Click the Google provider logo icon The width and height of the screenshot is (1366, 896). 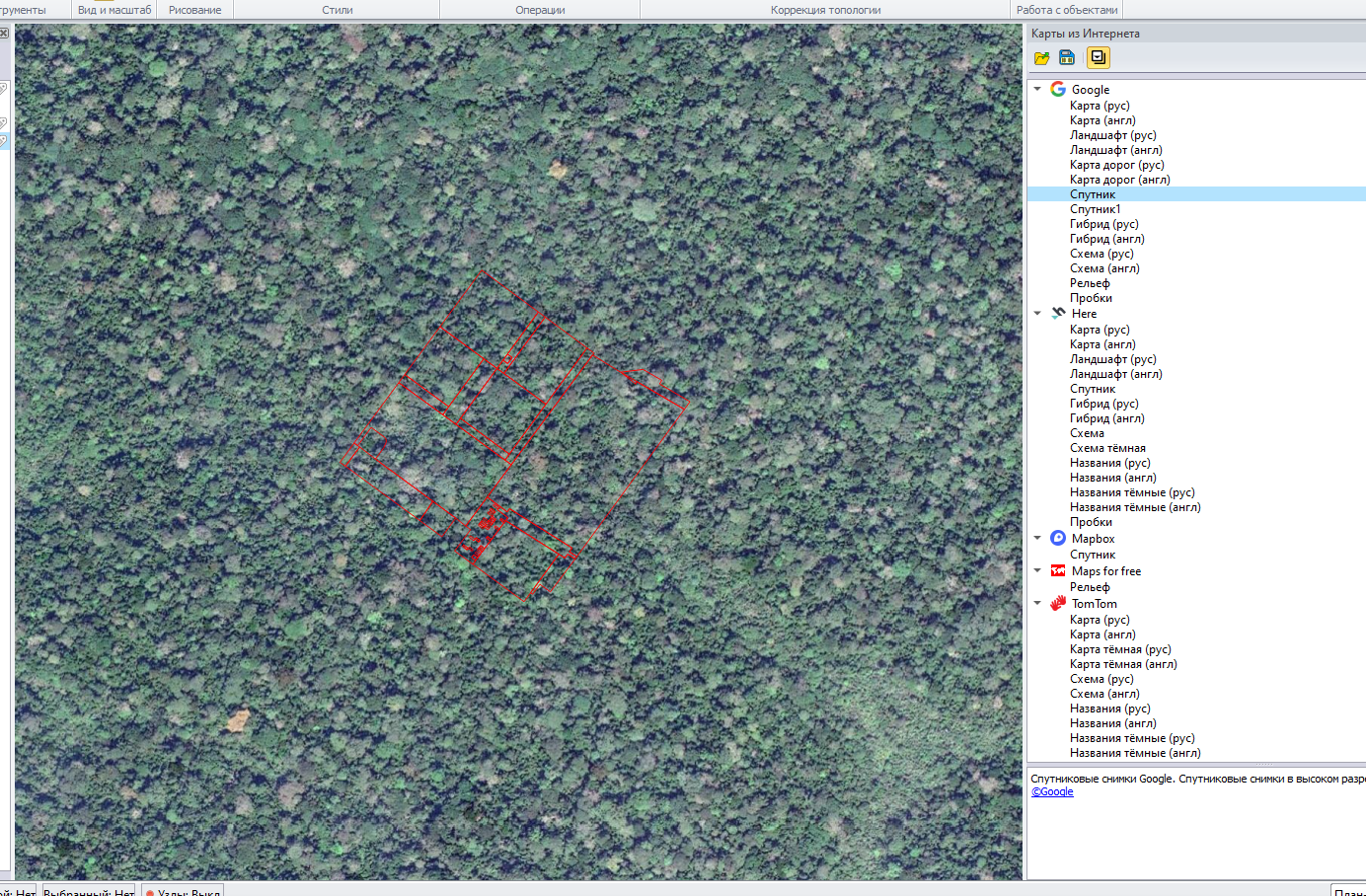[1058, 89]
